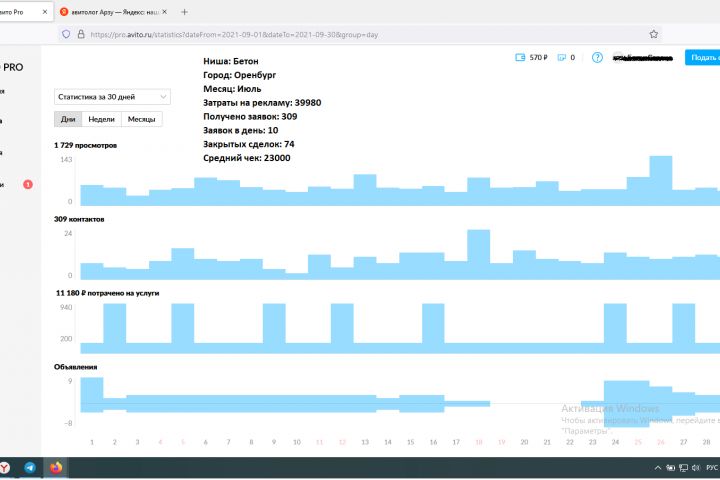Click the red notification badge in sidebar
Screen dimensions: 720x480
point(28,184)
